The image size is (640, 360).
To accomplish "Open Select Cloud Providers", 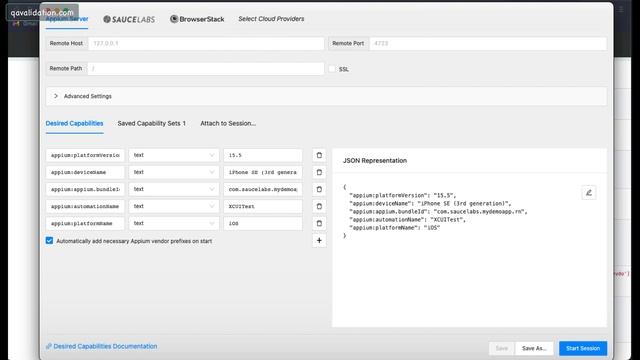I will coord(271,19).
